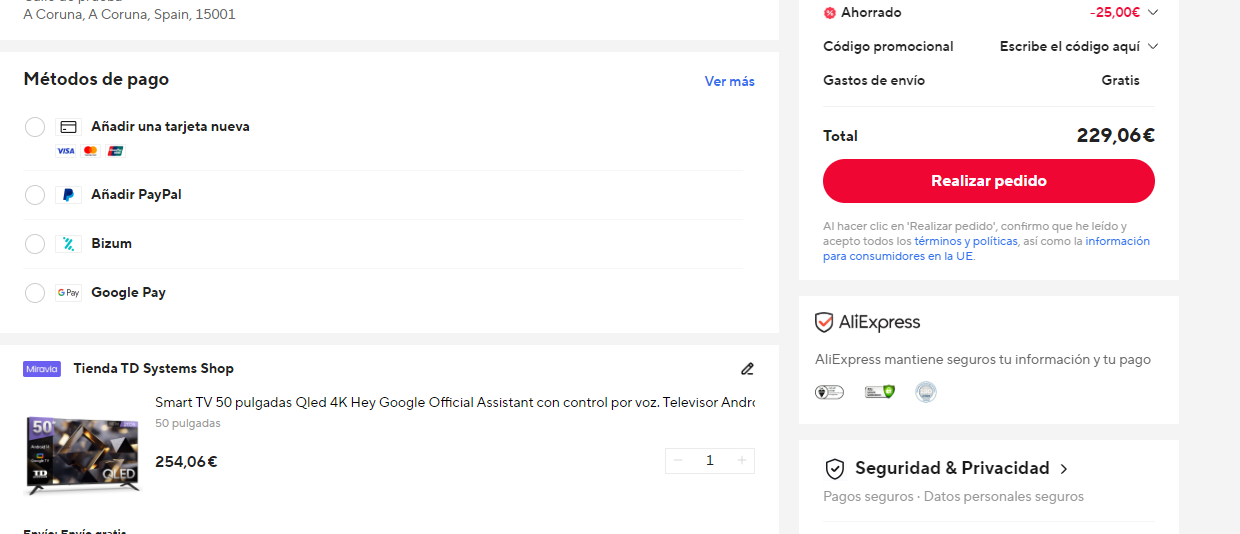Click the Bizum logo icon
1240x534 pixels.
click(68, 244)
